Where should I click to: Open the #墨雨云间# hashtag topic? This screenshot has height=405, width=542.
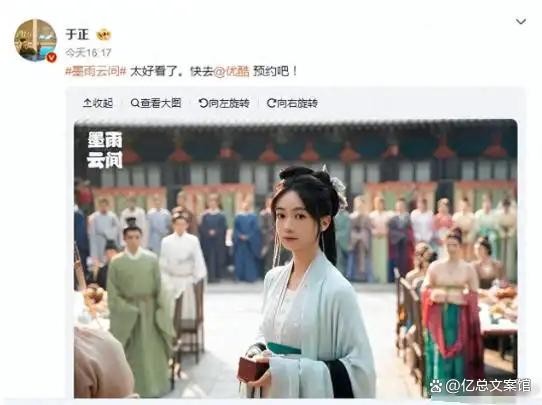[x=96, y=72]
